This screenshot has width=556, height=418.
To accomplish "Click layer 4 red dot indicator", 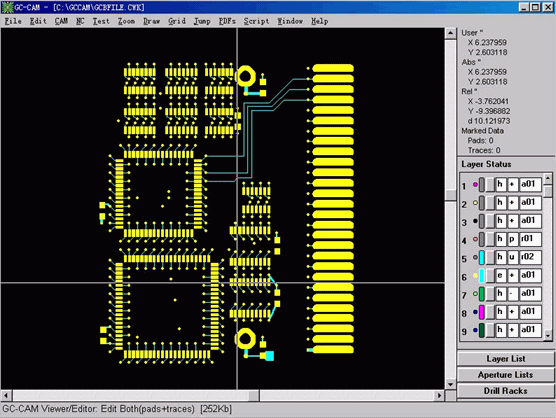I will pyautogui.click(x=475, y=239).
